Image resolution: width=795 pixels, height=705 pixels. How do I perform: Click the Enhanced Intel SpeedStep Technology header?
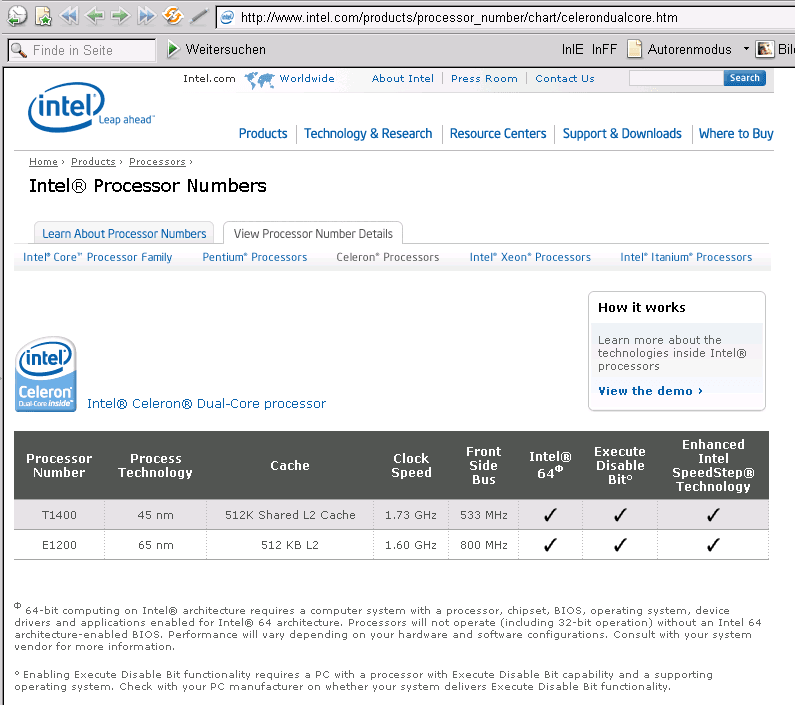[713, 466]
